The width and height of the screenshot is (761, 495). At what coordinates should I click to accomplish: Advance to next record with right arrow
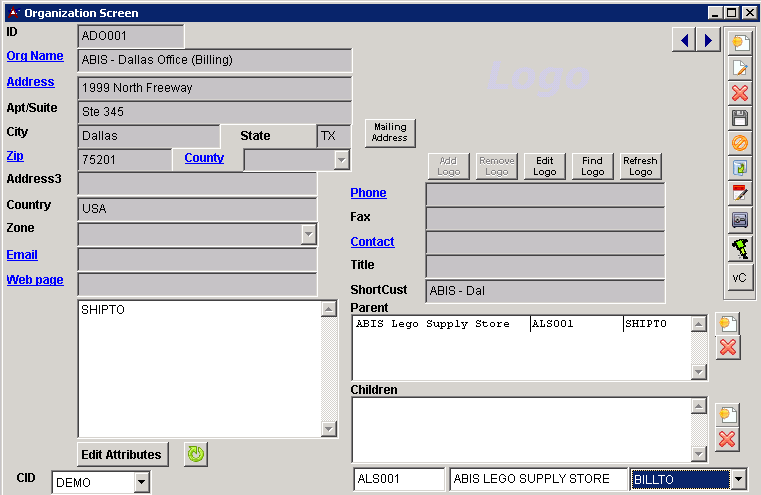708,40
